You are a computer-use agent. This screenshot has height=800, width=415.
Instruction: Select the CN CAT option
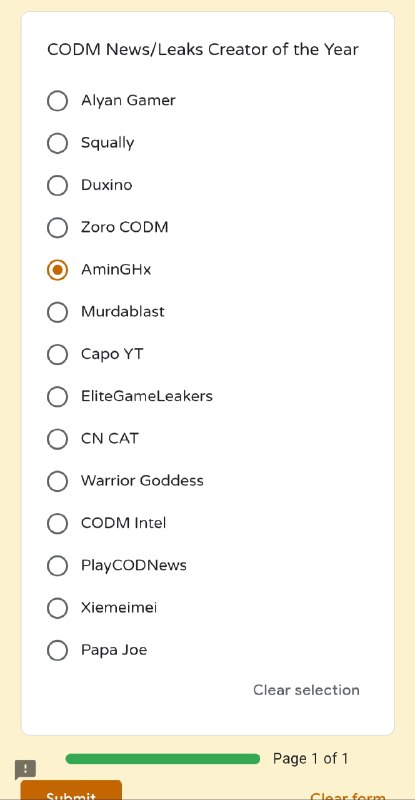tap(57, 439)
